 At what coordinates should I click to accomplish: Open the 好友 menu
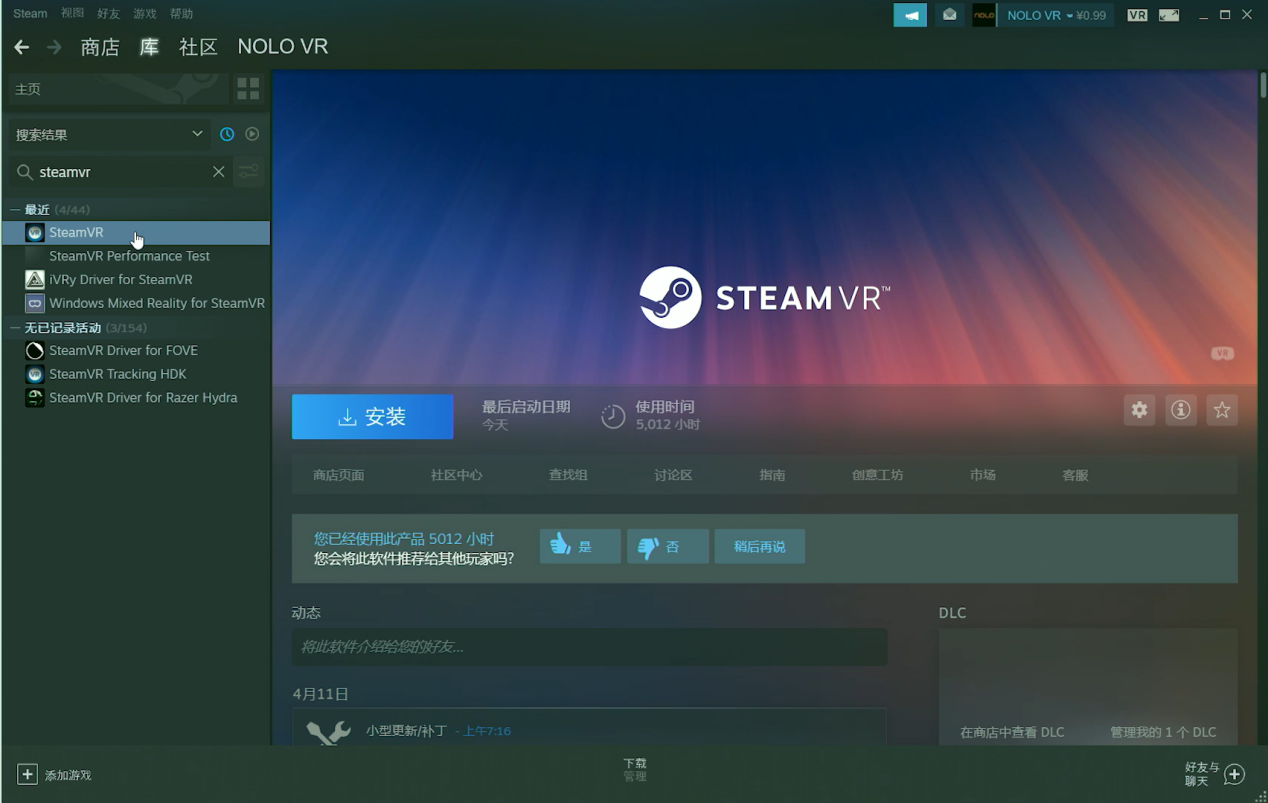(109, 14)
